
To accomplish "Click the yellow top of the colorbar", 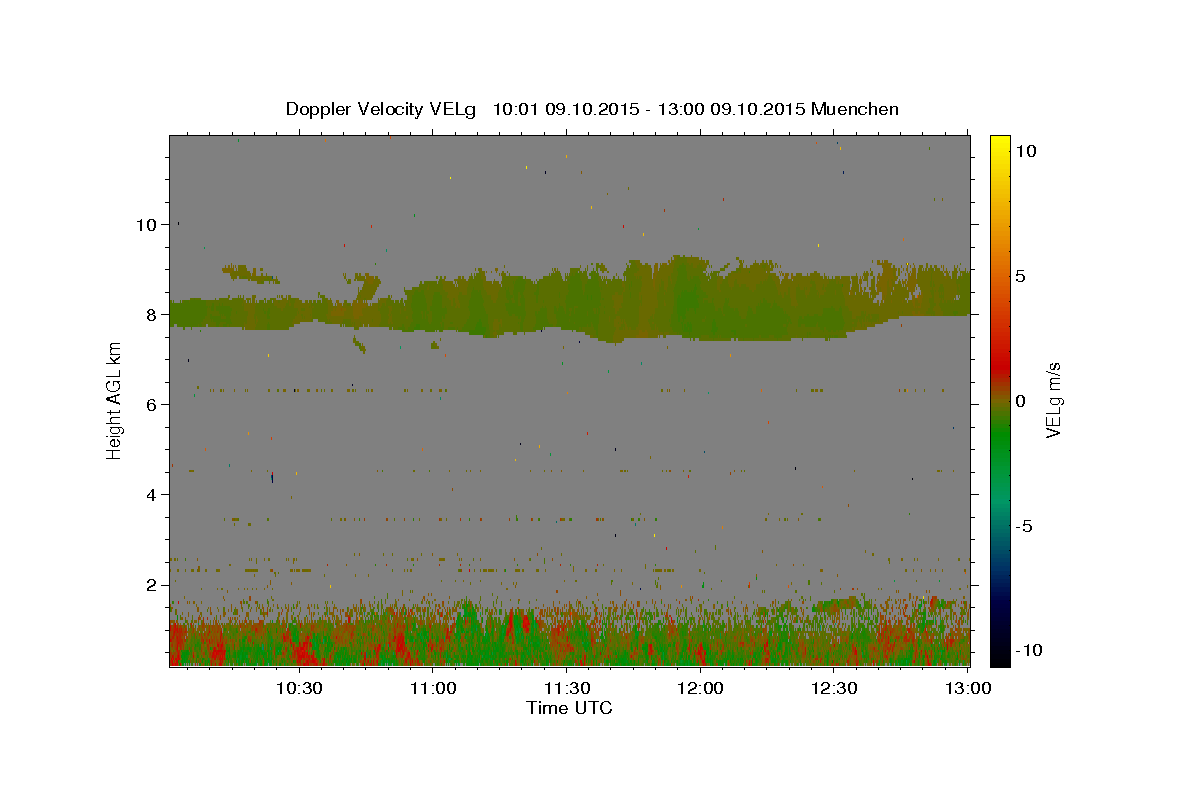I will tap(1000, 145).
